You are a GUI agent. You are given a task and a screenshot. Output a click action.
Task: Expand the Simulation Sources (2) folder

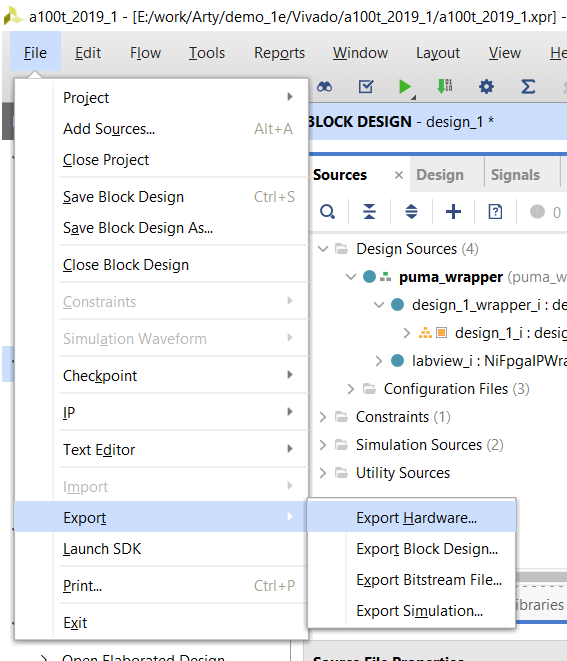click(323, 445)
